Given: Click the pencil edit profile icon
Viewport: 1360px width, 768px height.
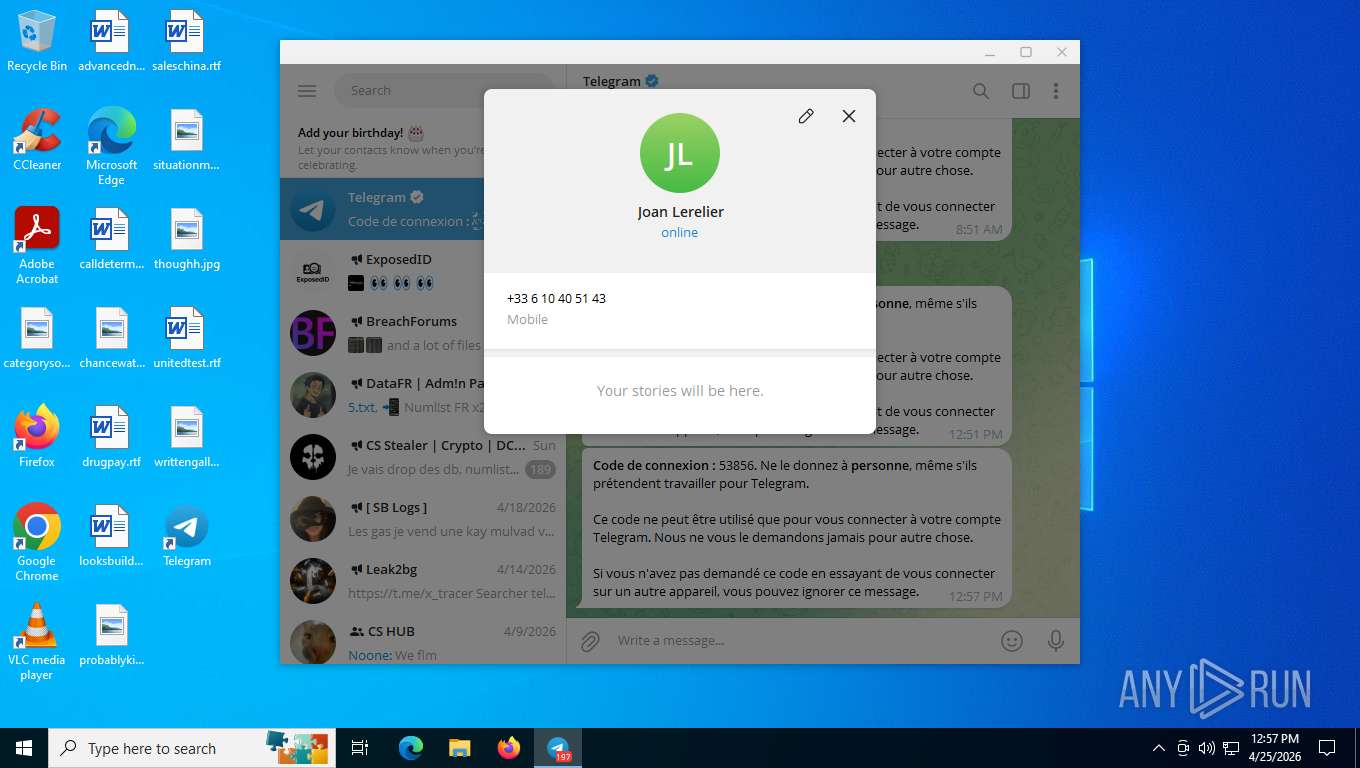Looking at the screenshot, I should [806, 116].
